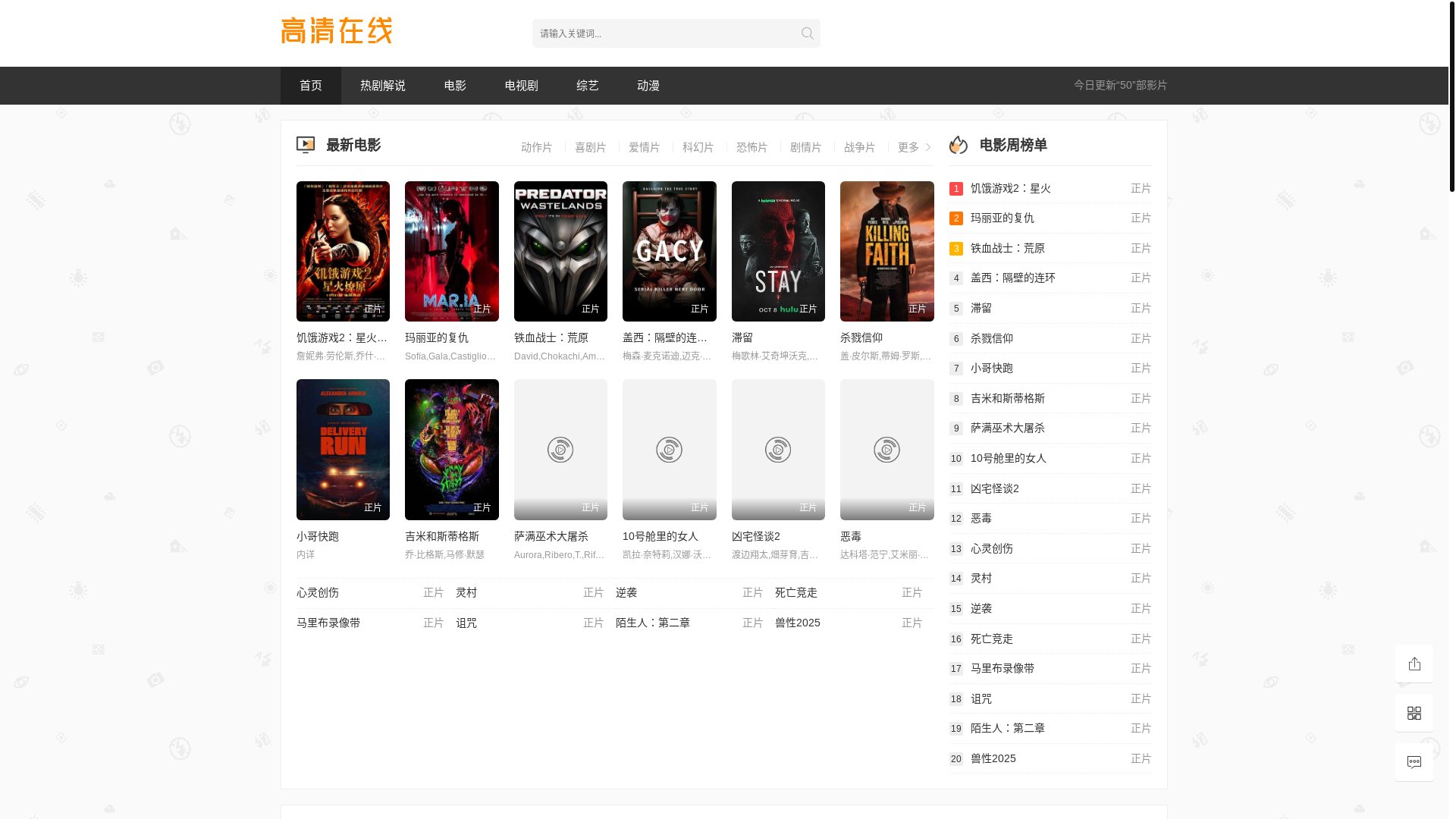Open rank 5 滞留 in weekly chart
The height and width of the screenshot is (819, 1456).
tap(1050, 308)
